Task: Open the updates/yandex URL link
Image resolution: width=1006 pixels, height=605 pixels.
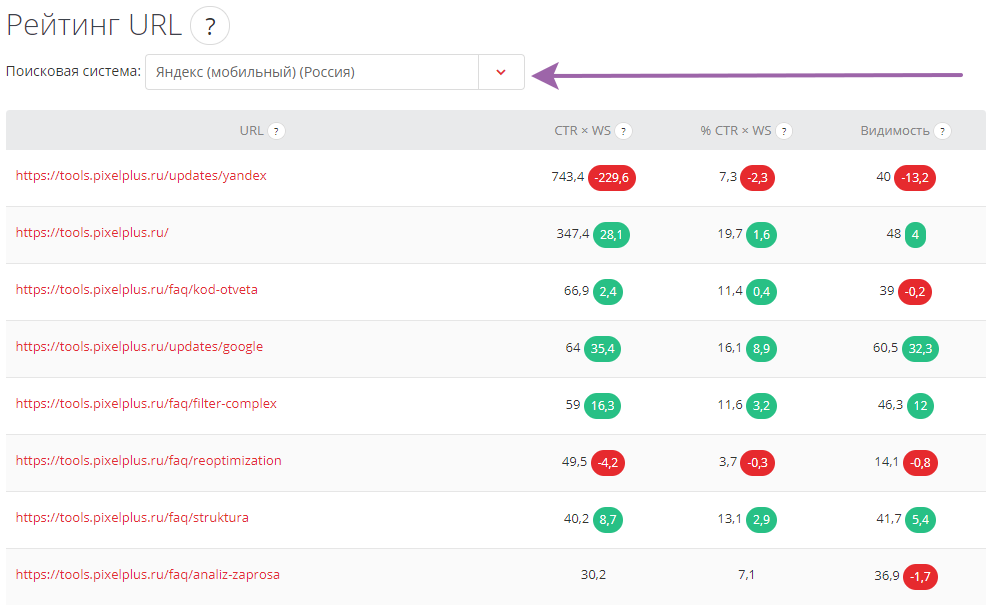Action: (141, 175)
